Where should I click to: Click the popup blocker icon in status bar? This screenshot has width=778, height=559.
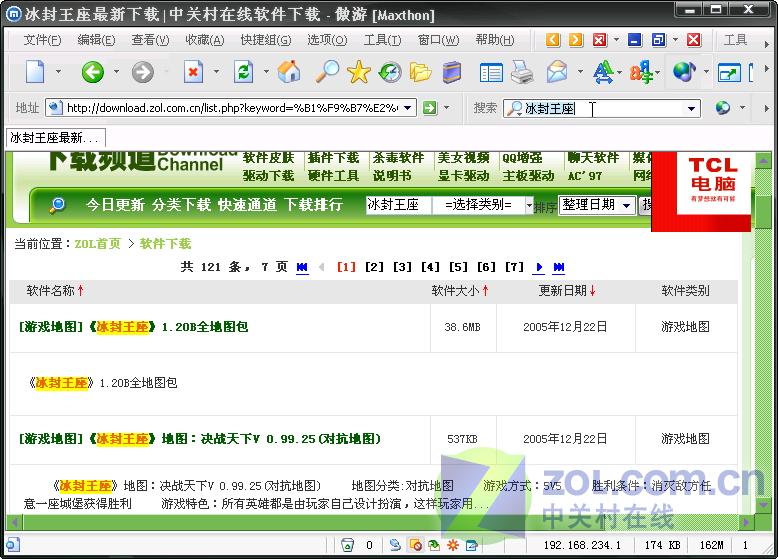coord(416,545)
